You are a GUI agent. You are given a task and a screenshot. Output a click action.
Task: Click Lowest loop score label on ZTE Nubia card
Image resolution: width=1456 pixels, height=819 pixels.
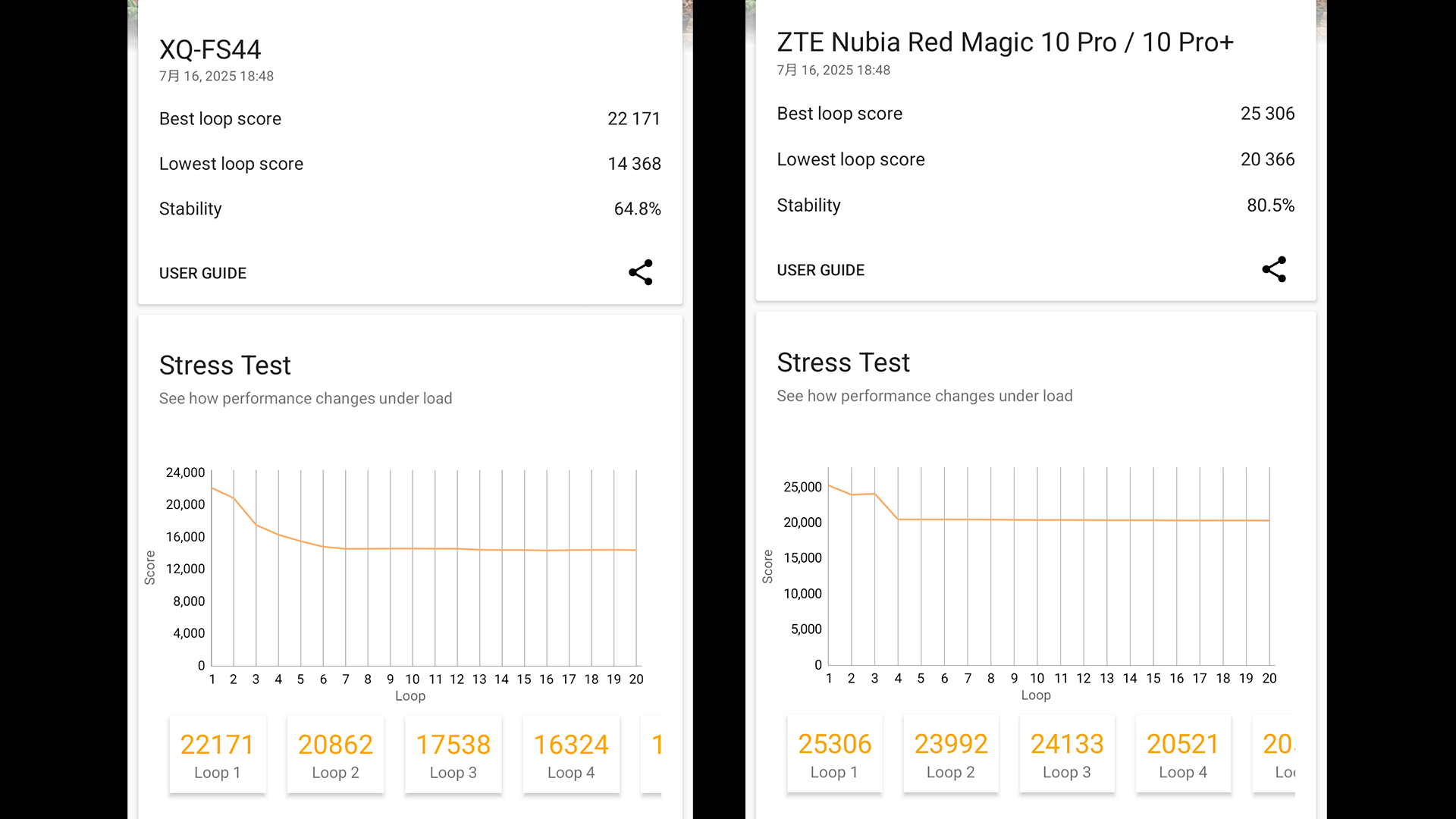[851, 159]
